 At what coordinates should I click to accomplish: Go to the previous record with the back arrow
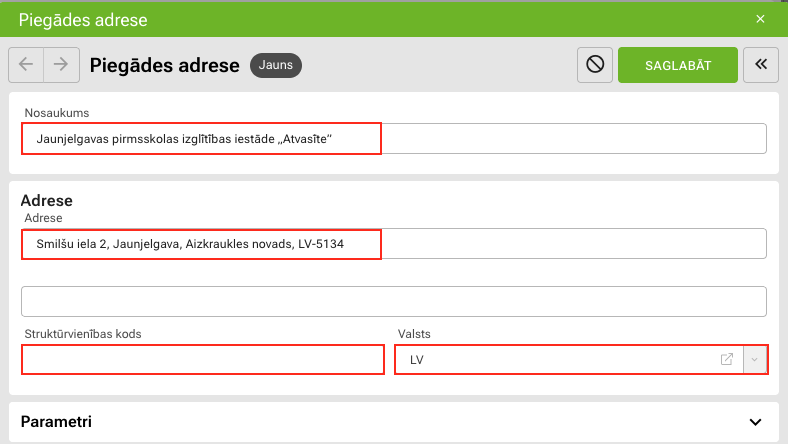coord(26,65)
